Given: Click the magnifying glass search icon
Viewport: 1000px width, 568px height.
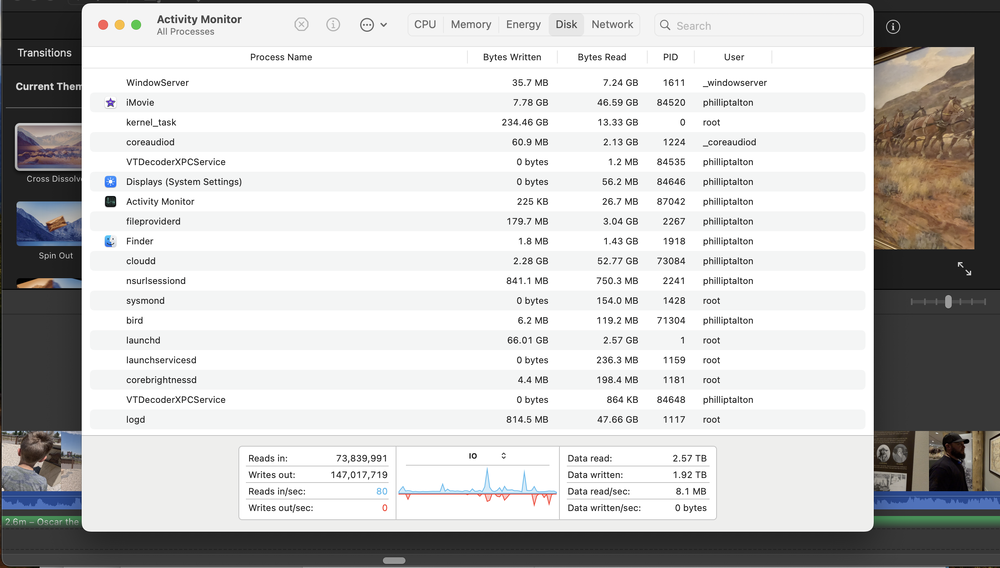Looking at the screenshot, I should click(x=665, y=25).
